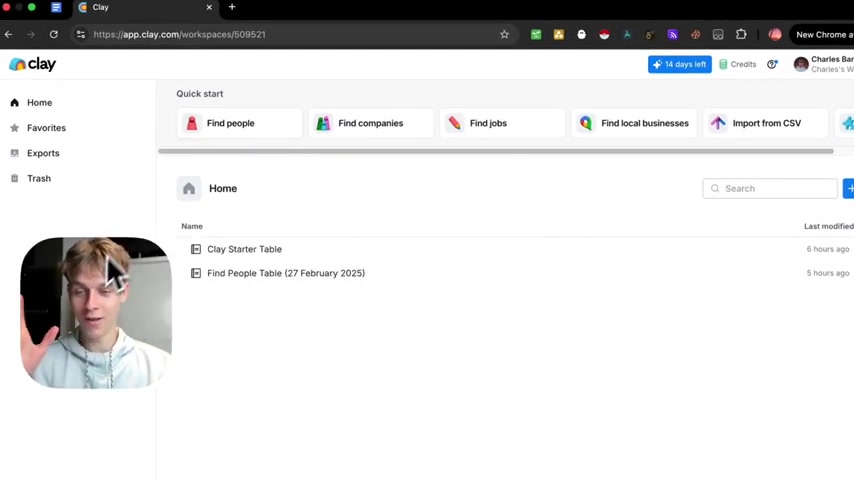This screenshot has width=854, height=480.
Task: Click the Find companies icon
Action: (323, 123)
